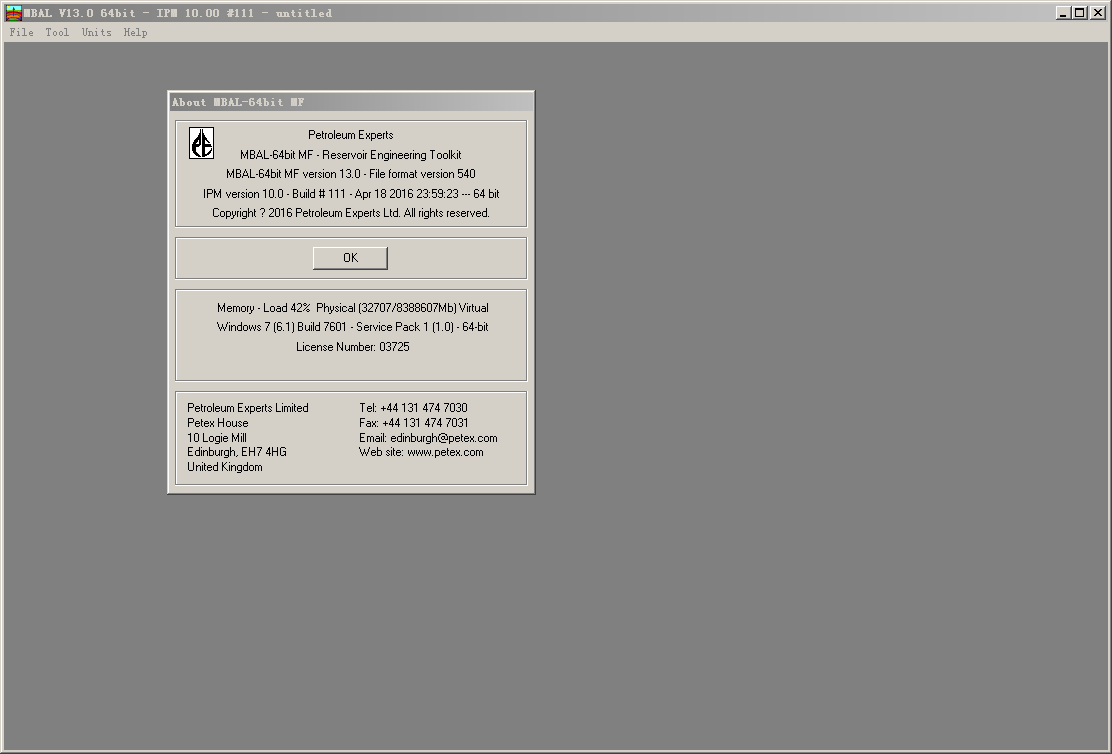This screenshot has height=754, width=1112.
Task: Minimize the MBAL window
Action: pyautogui.click(x=1063, y=13)
